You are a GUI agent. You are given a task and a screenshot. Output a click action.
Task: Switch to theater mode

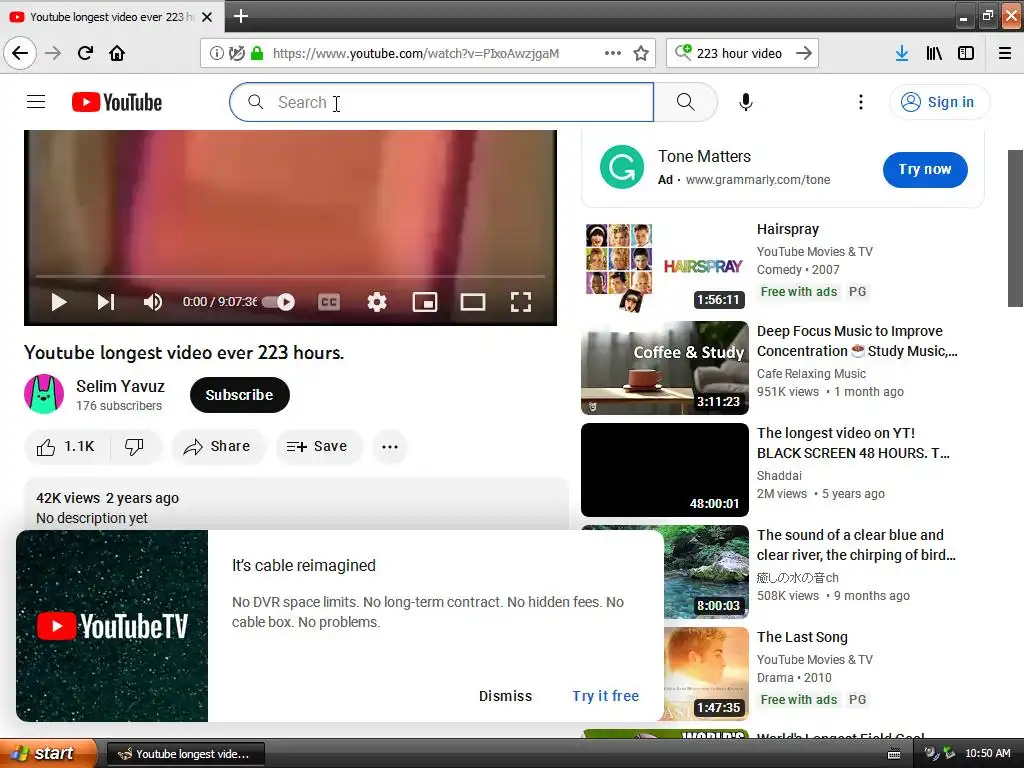[x=473, y=302]
